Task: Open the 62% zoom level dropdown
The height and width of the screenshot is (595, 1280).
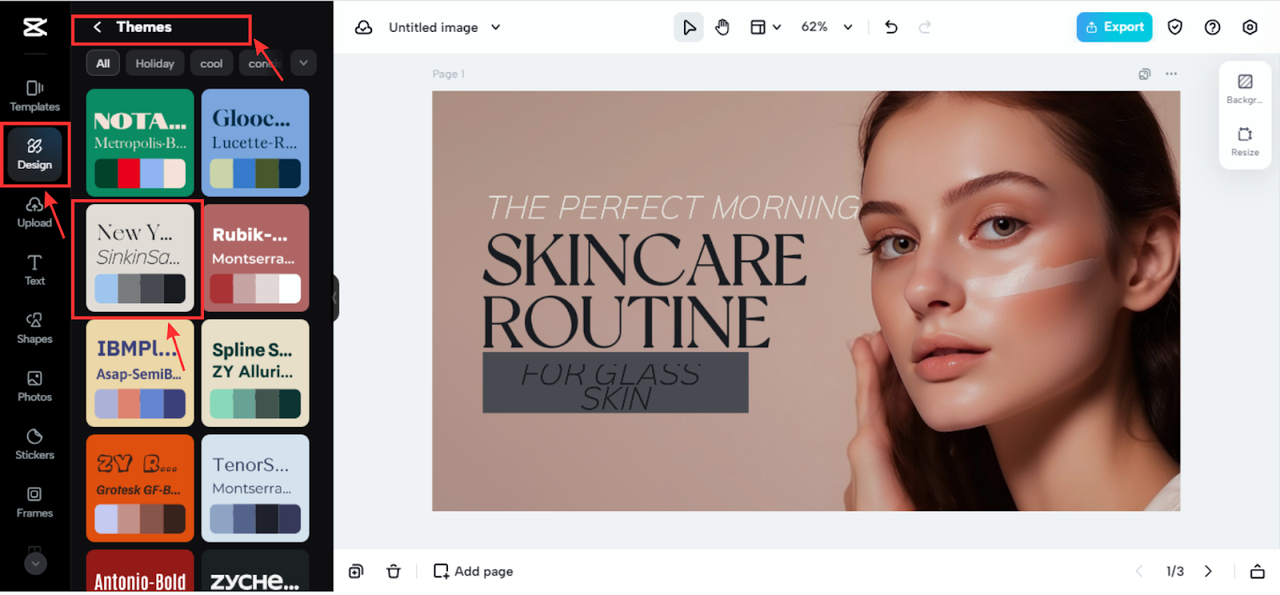Action: pyautogui.click(x=827, y=27)
